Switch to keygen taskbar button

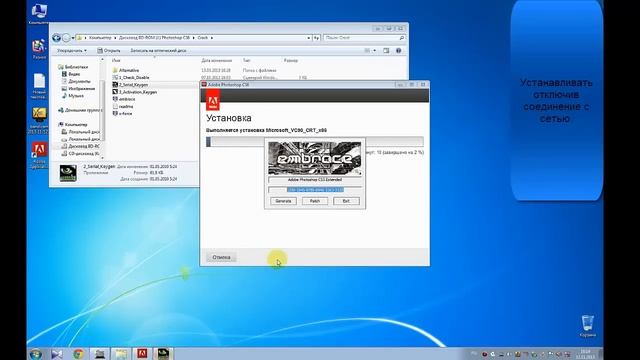tap(163, 353)
